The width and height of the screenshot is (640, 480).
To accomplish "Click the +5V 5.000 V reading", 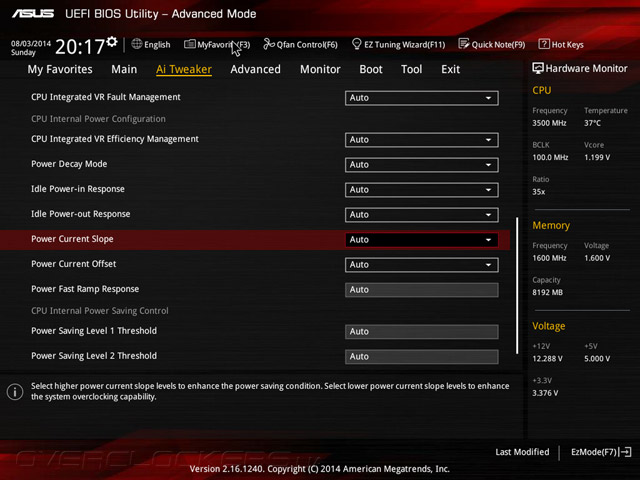I will (597, 358).
